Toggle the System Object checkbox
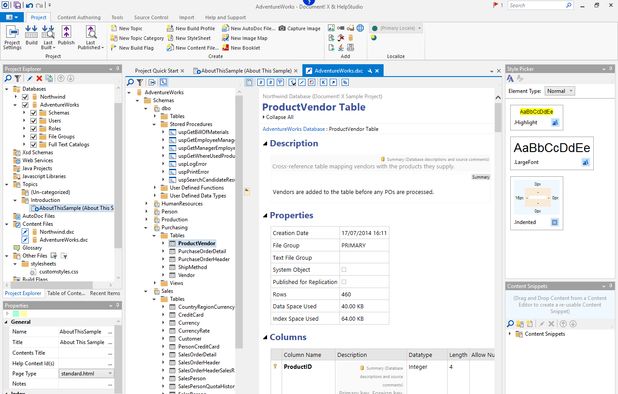618x394 pixels. pyautogui.click(x=344, y=269)
